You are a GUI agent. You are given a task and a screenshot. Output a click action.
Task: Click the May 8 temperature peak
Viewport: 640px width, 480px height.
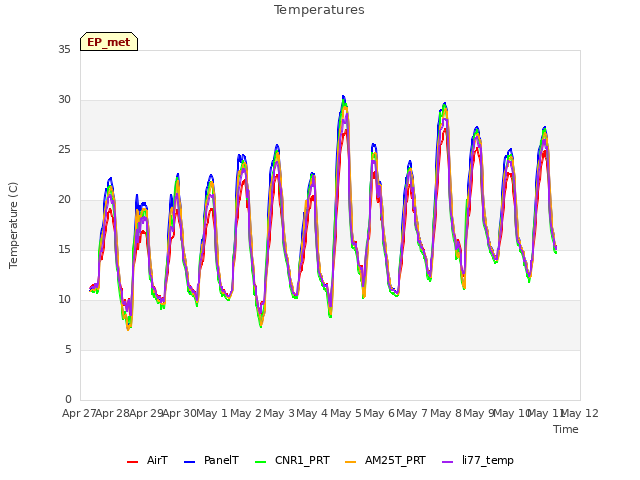[x=445, y=104]
